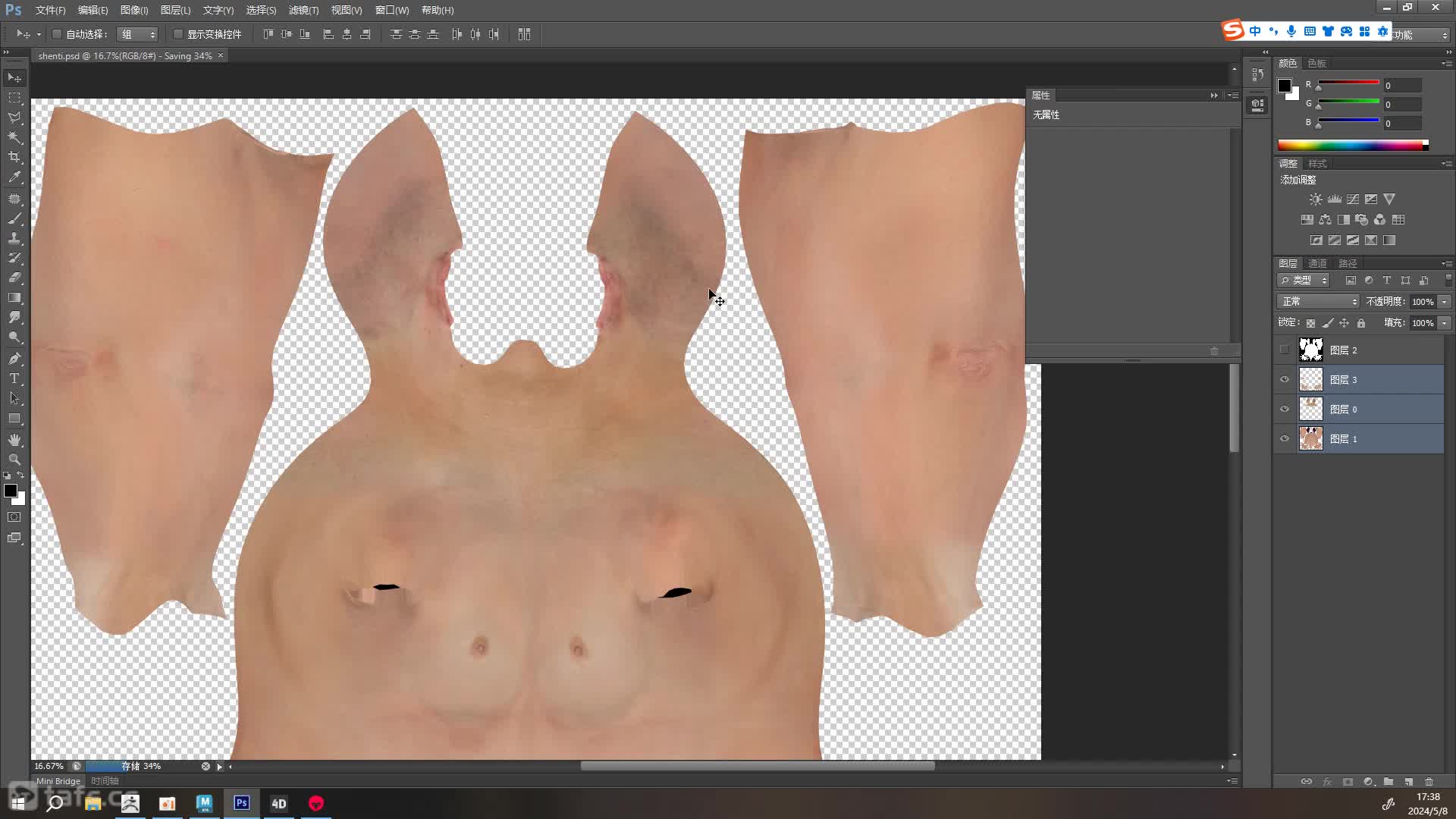Open Photoshop from the Windows taskbar
The image size is (1456, 819).
coord(242,803)
